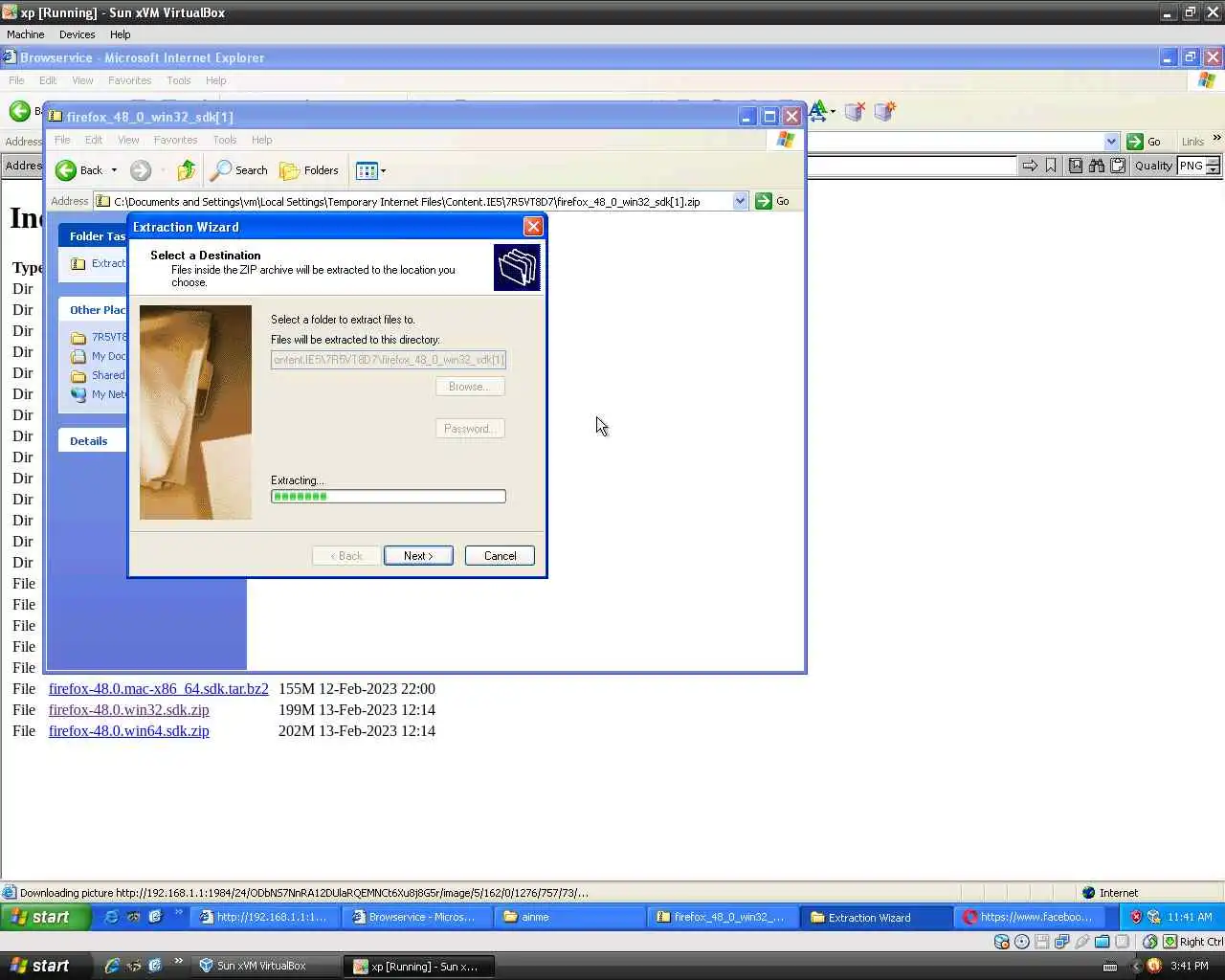
Task: Click the IE back button behind the zip window
Action: click(x=20, y=111)
